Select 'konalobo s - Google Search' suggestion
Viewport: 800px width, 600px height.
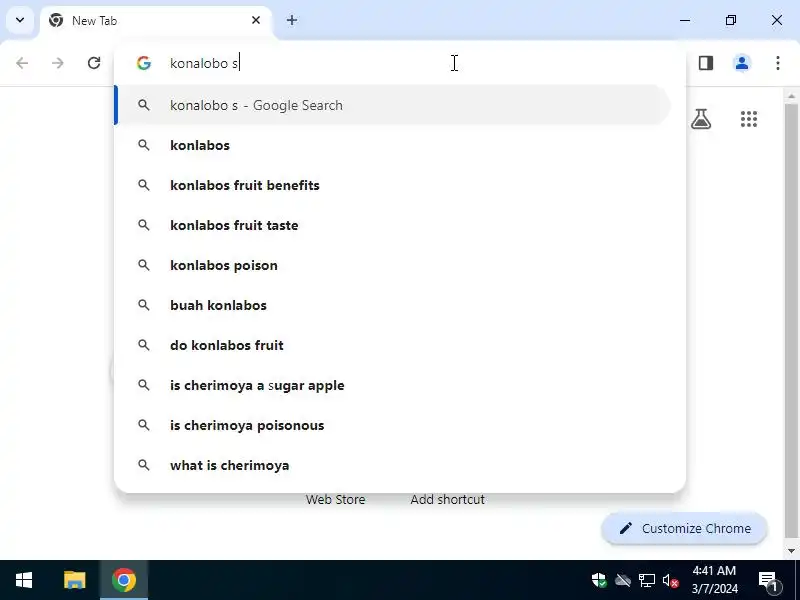[393, 105]
